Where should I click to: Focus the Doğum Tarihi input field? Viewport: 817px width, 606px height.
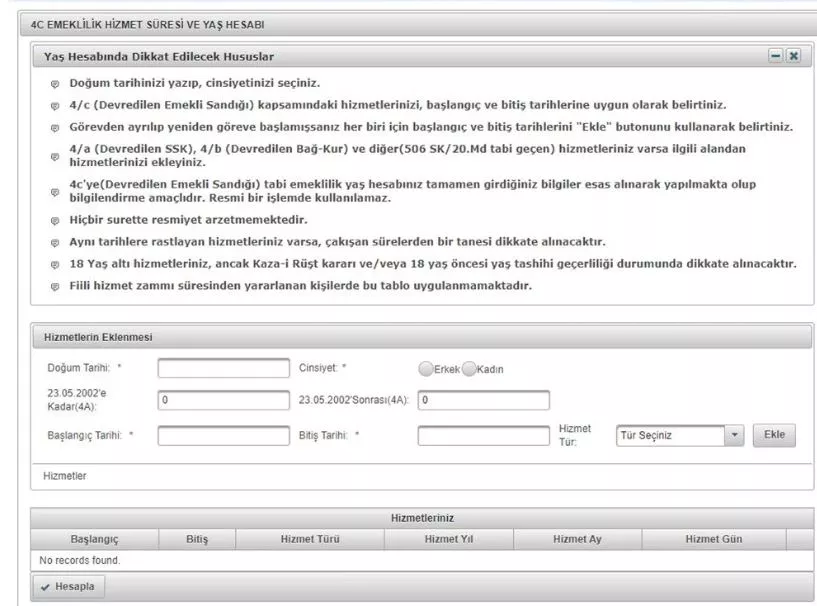pos(222,368)
